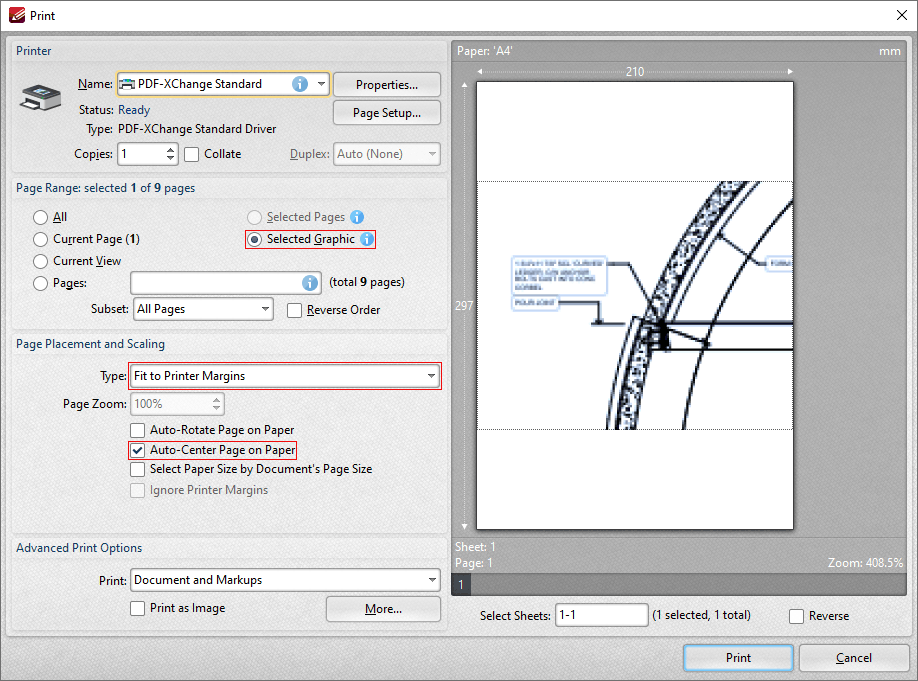Click the large printer icon
Screen dimensions: 918x681
pyautogui.click(x=40, y=97)
